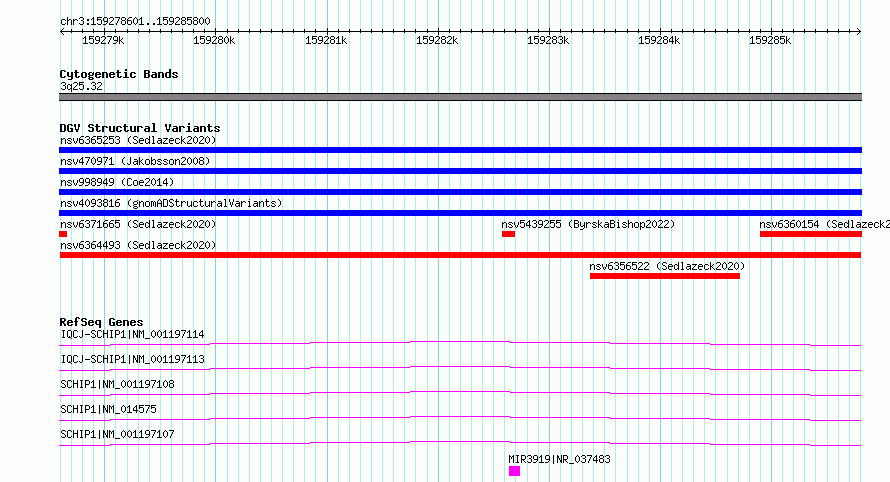This screenshot has width=890, height=482.
Task: Click the SCHIP1|NM_014575 transcript label
Action: [x=108, y=409]
